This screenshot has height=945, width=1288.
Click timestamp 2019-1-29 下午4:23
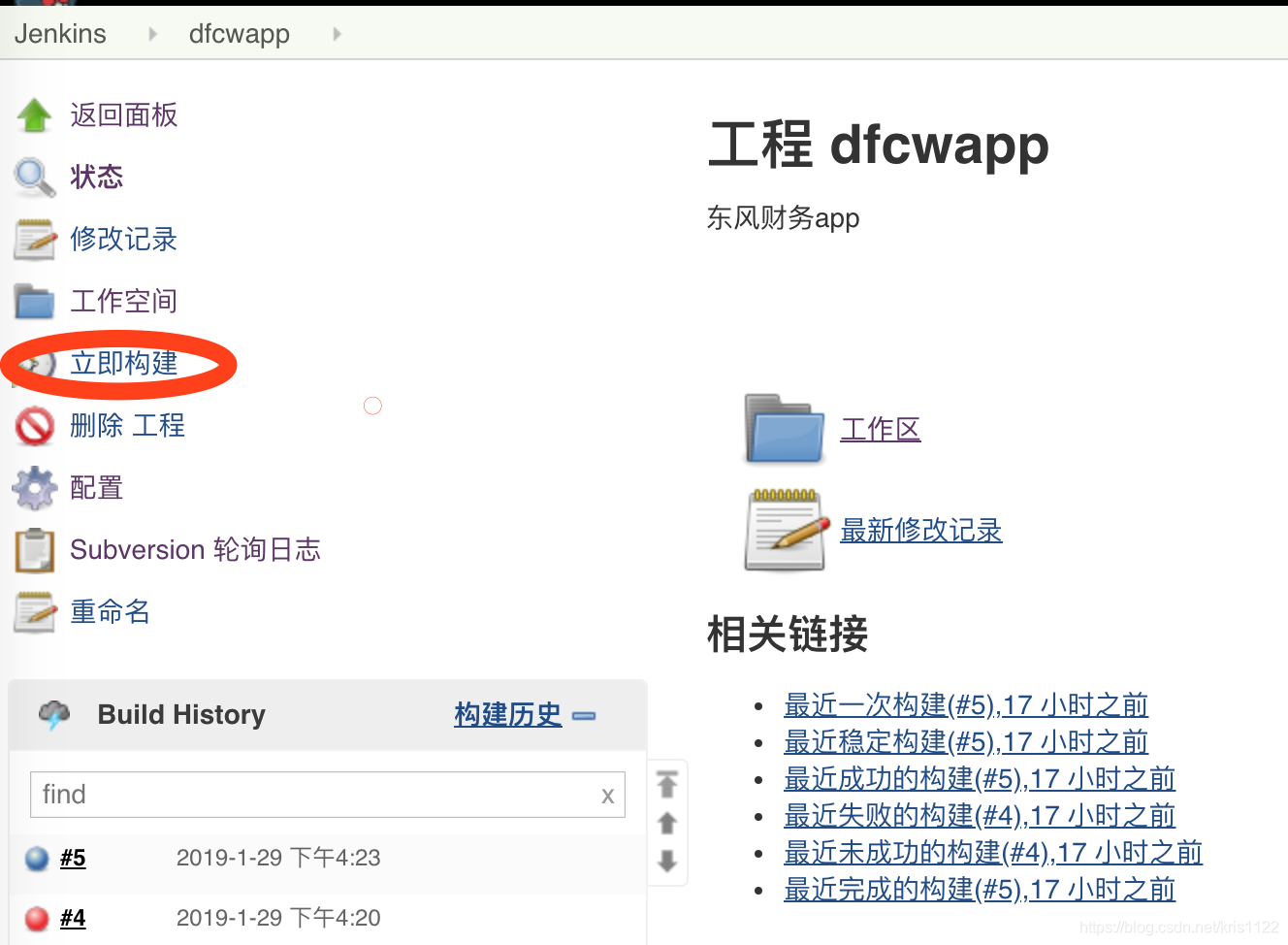[x=278, y=859]
